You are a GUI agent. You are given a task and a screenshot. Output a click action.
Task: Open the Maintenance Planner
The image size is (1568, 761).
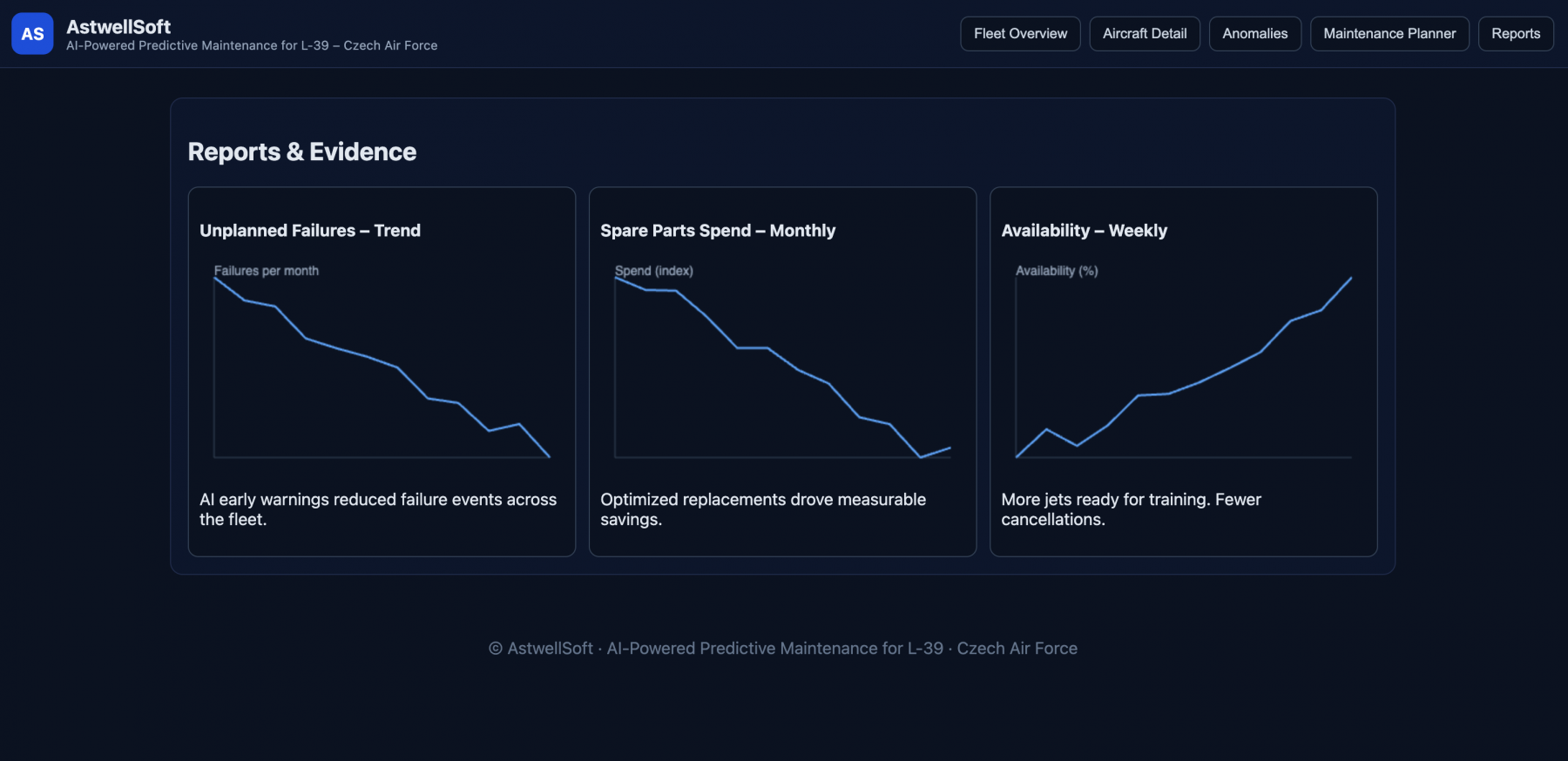(1389, 34)
